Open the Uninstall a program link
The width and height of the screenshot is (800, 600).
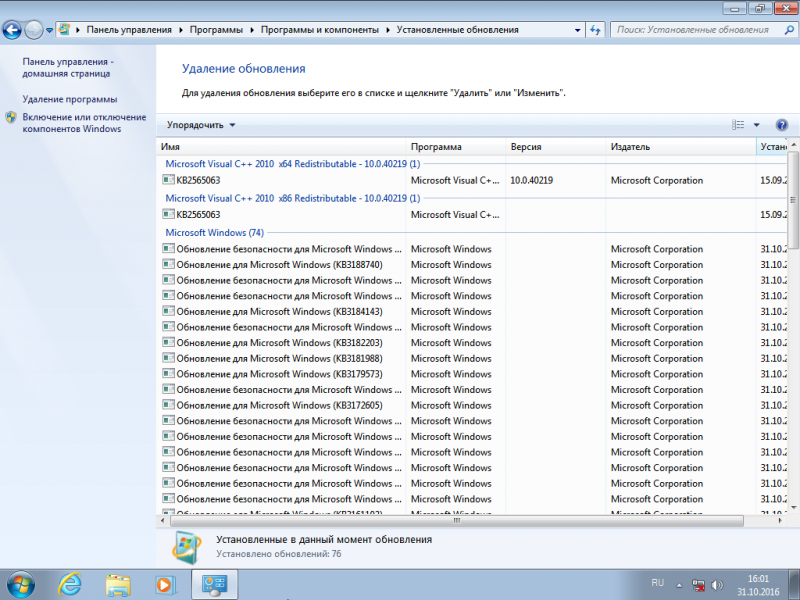coord(70,99)
